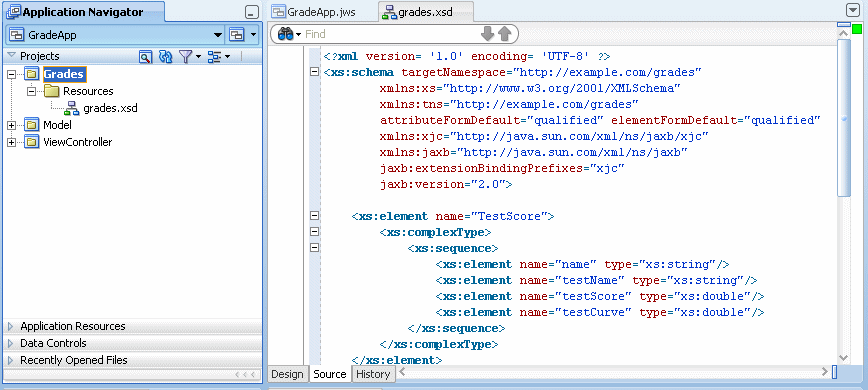This screenshot has height=390, width=868.
Task: Switch to the GradeApp.jws tab
Action: [314, 12]
